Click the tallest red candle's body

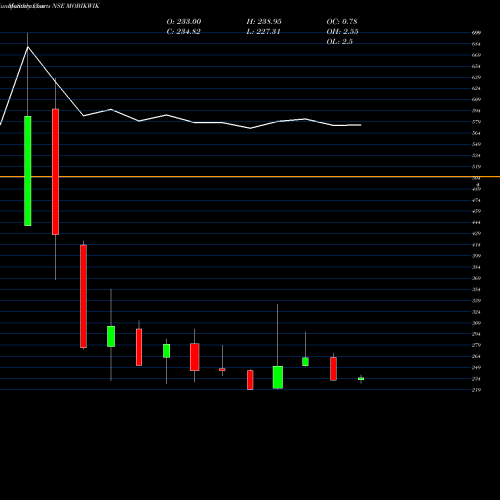pos(55,172)
